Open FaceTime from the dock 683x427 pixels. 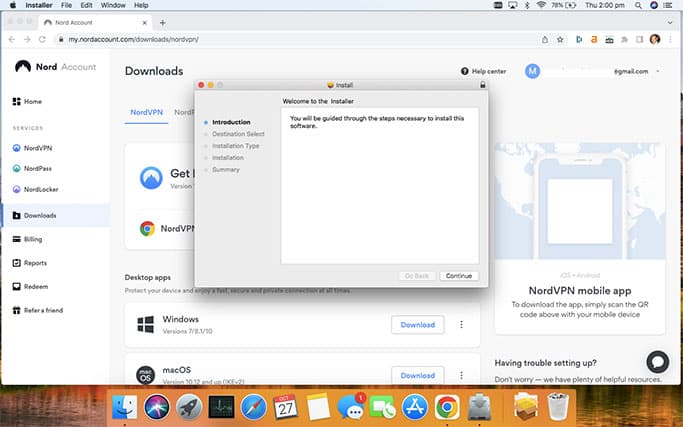point(382,407)
